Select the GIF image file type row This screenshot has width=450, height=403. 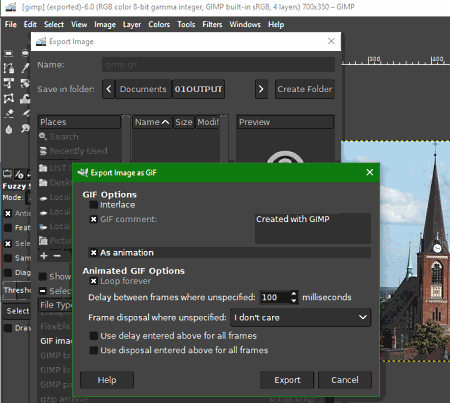click(x=56, y=341)
